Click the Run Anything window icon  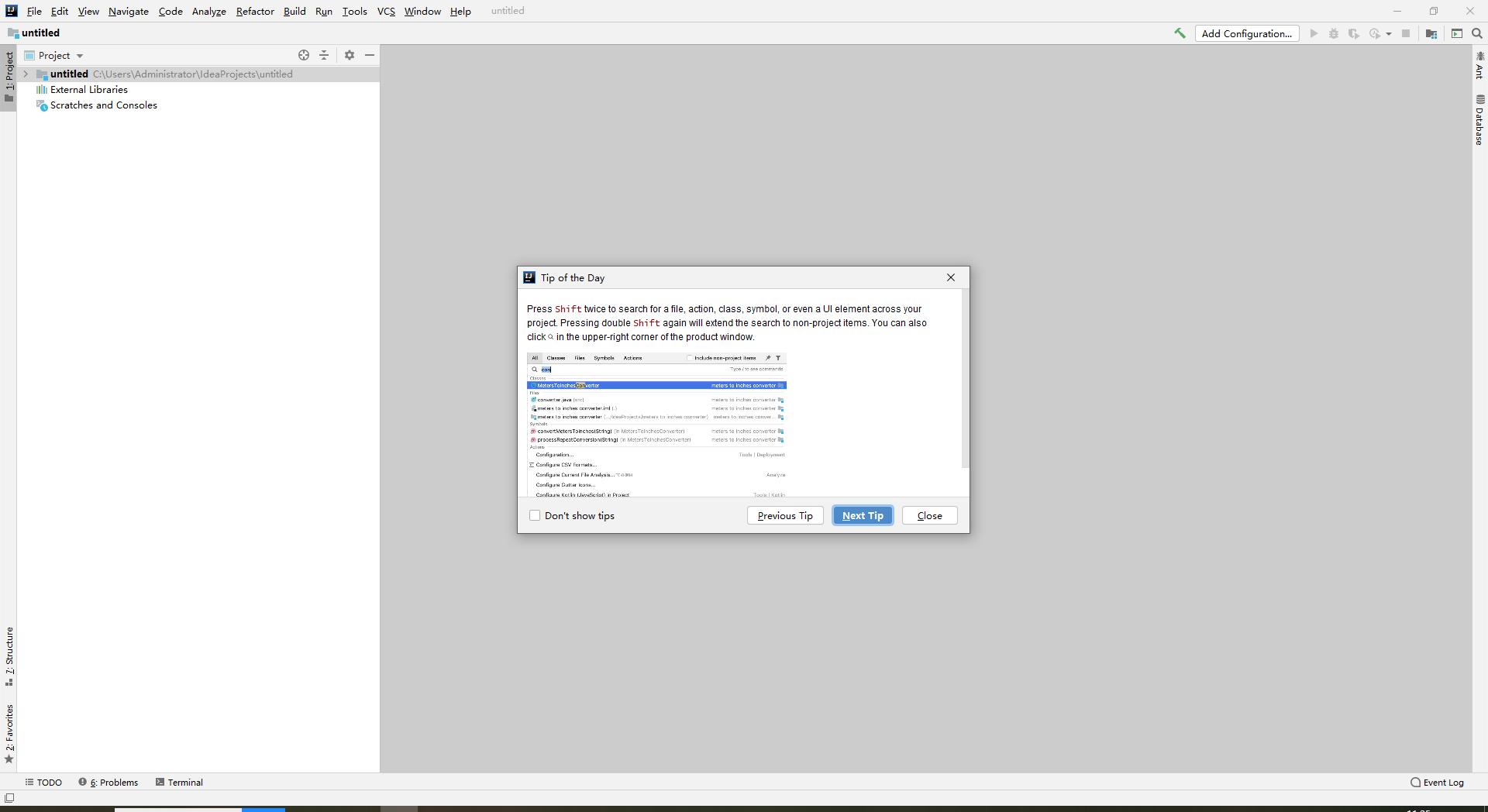tap(1457, 33)
